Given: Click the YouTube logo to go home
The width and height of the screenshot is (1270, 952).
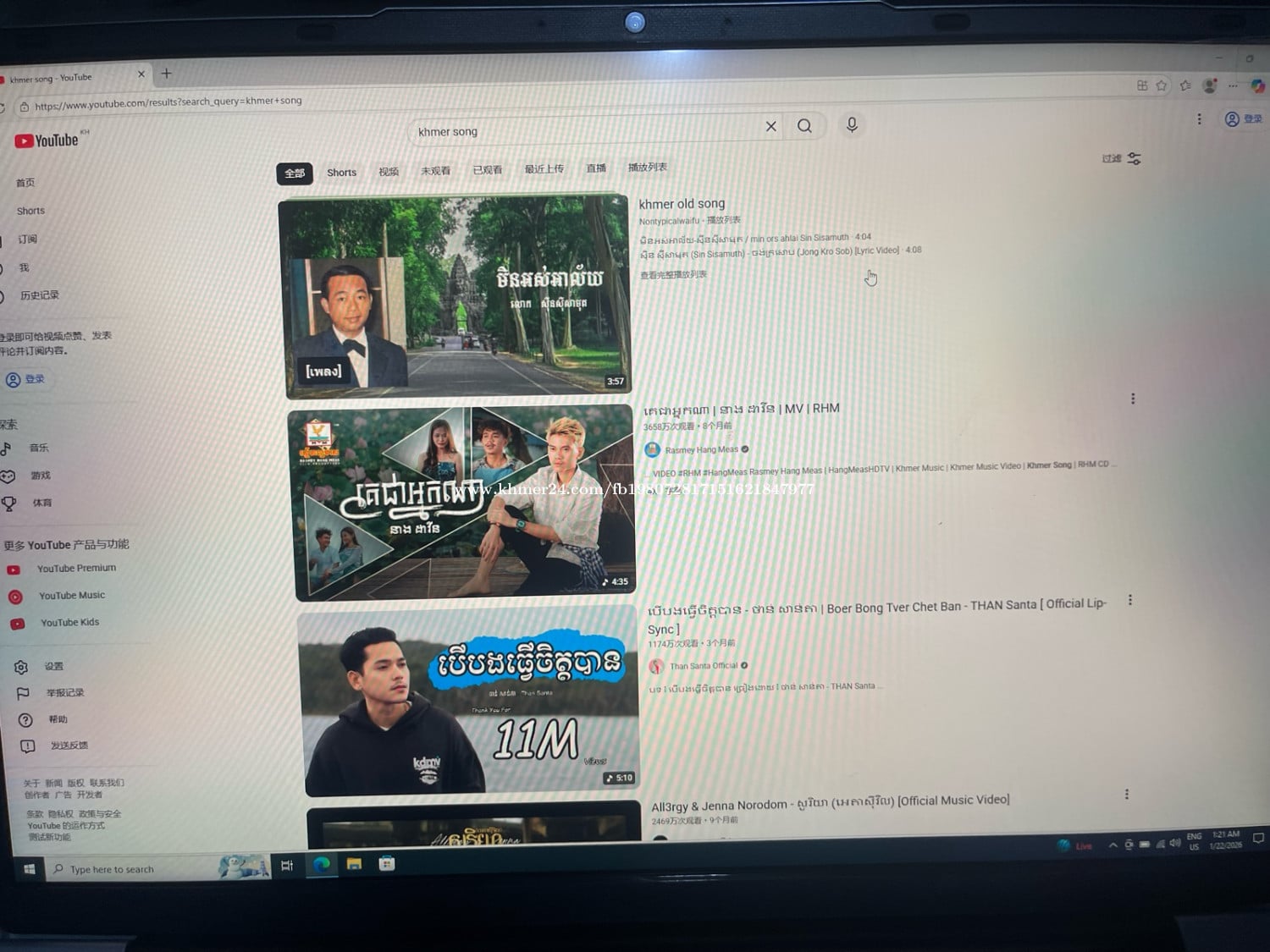Looking at the screenshot, I should (47, 140).
